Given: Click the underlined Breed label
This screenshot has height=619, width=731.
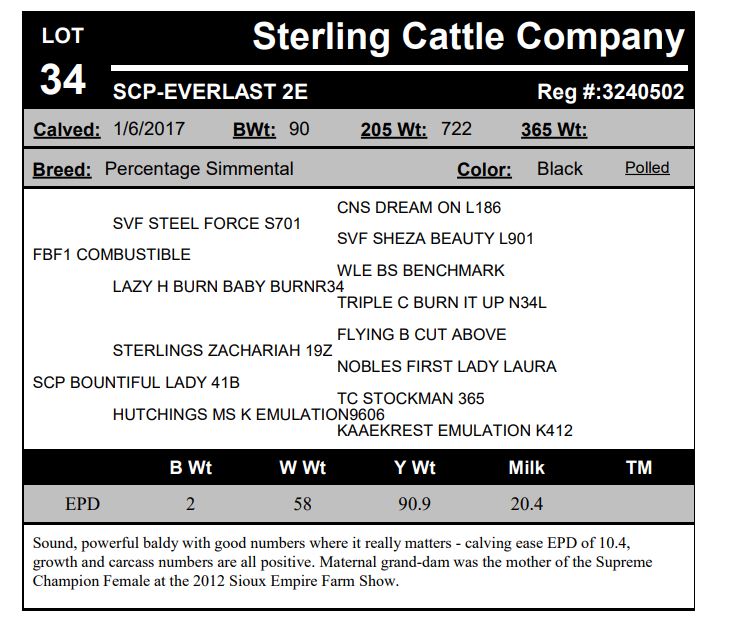Looking at the screenshot, I should click(62, 169).
